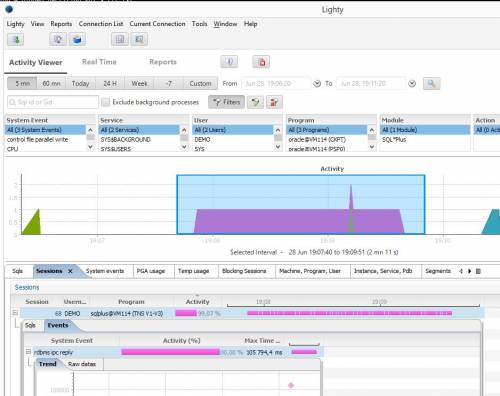
Task: Click the clear filters icon next to Filters
Action: click(255, 102)
